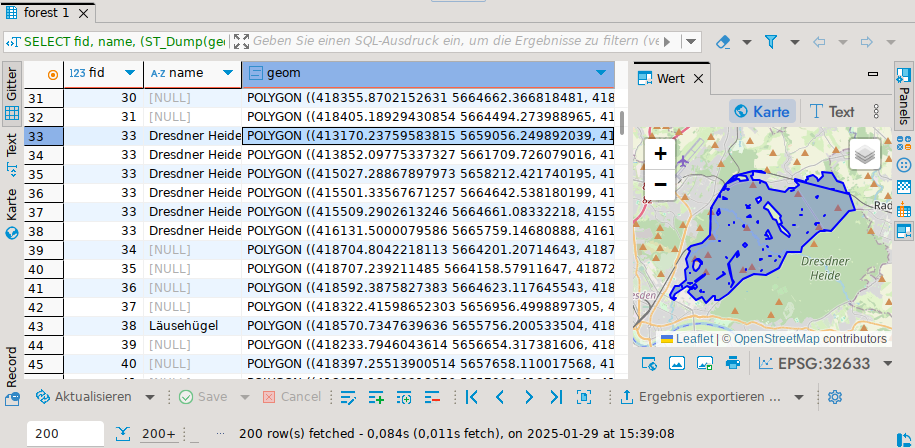Click Ergebnis exportieren button
The image size is (915, 448).
coord(699,397)
